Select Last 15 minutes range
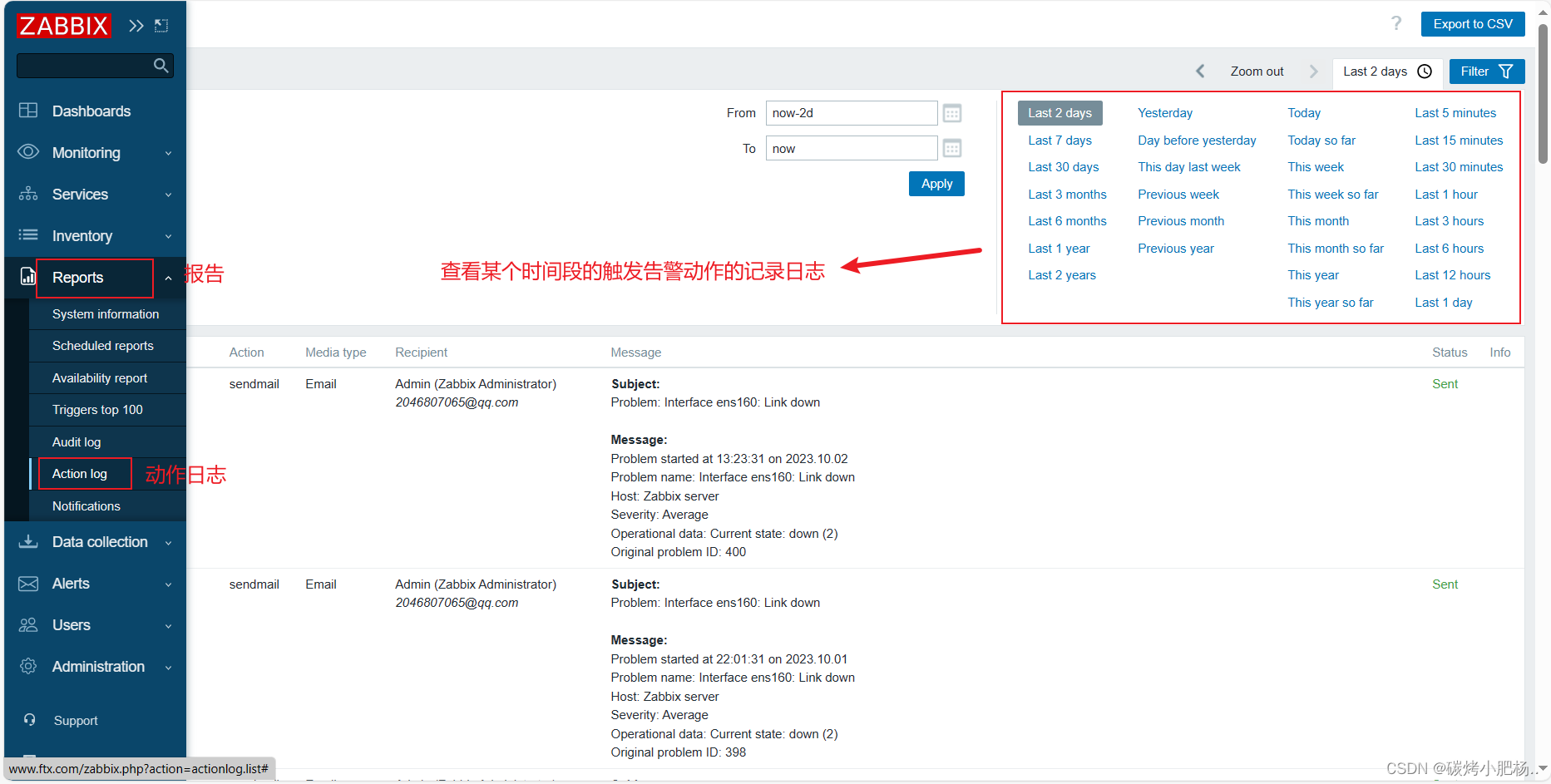The height and width of the screenshot is (784, 1551). pos(1459,141)
